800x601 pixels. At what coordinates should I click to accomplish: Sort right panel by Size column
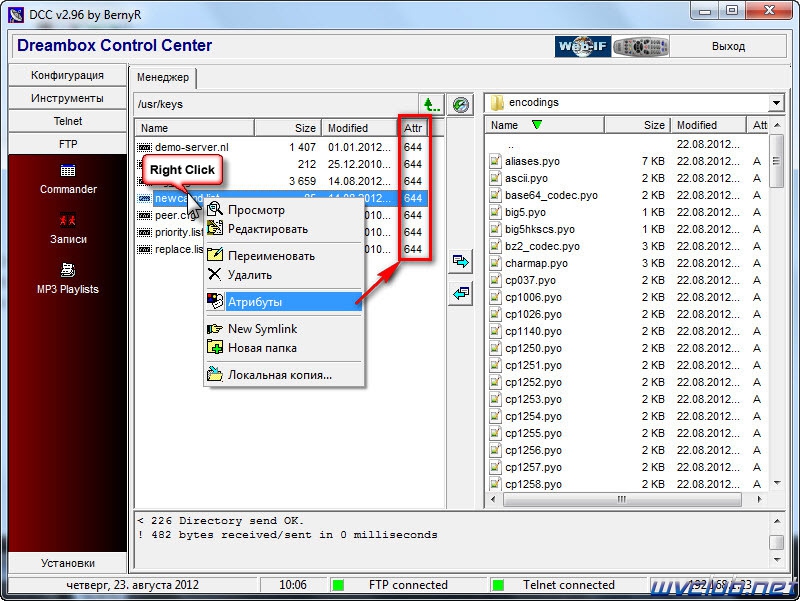(x=636, y=125)
